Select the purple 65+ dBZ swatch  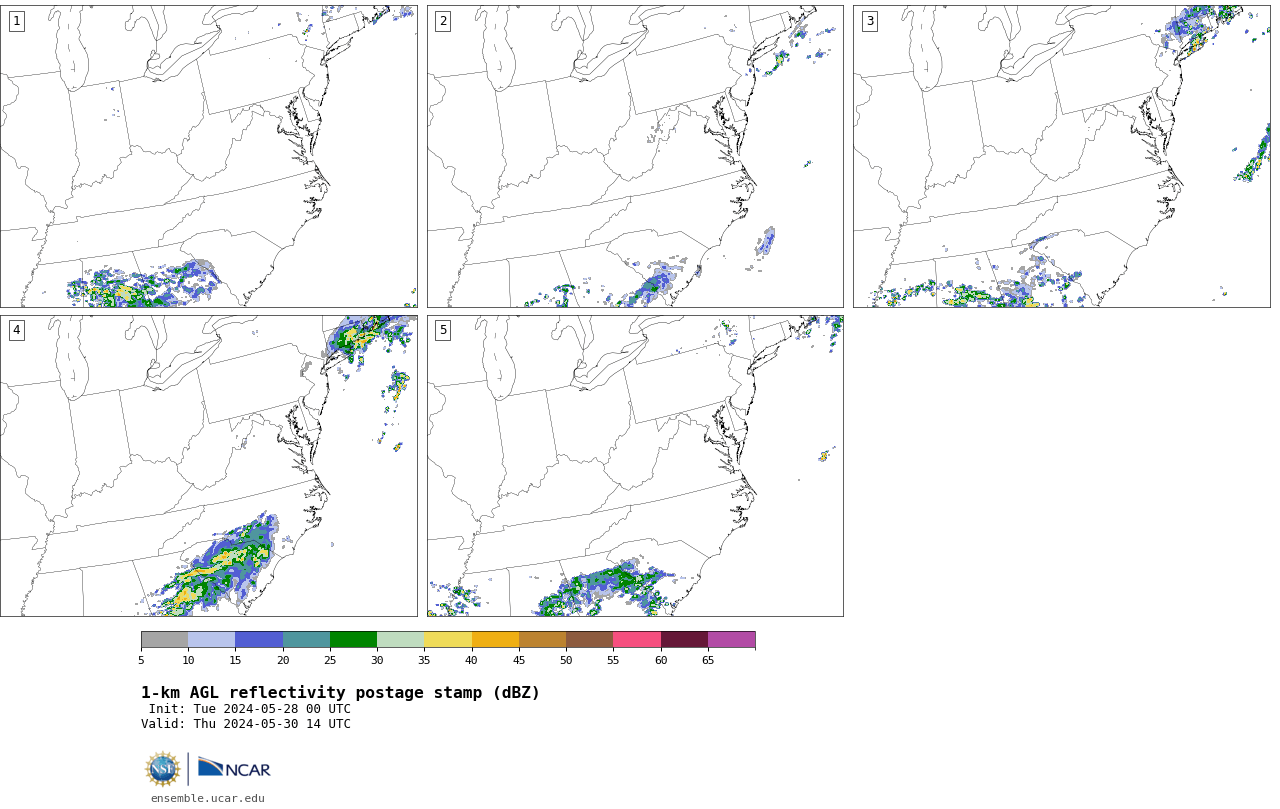[x=731, y=640]
